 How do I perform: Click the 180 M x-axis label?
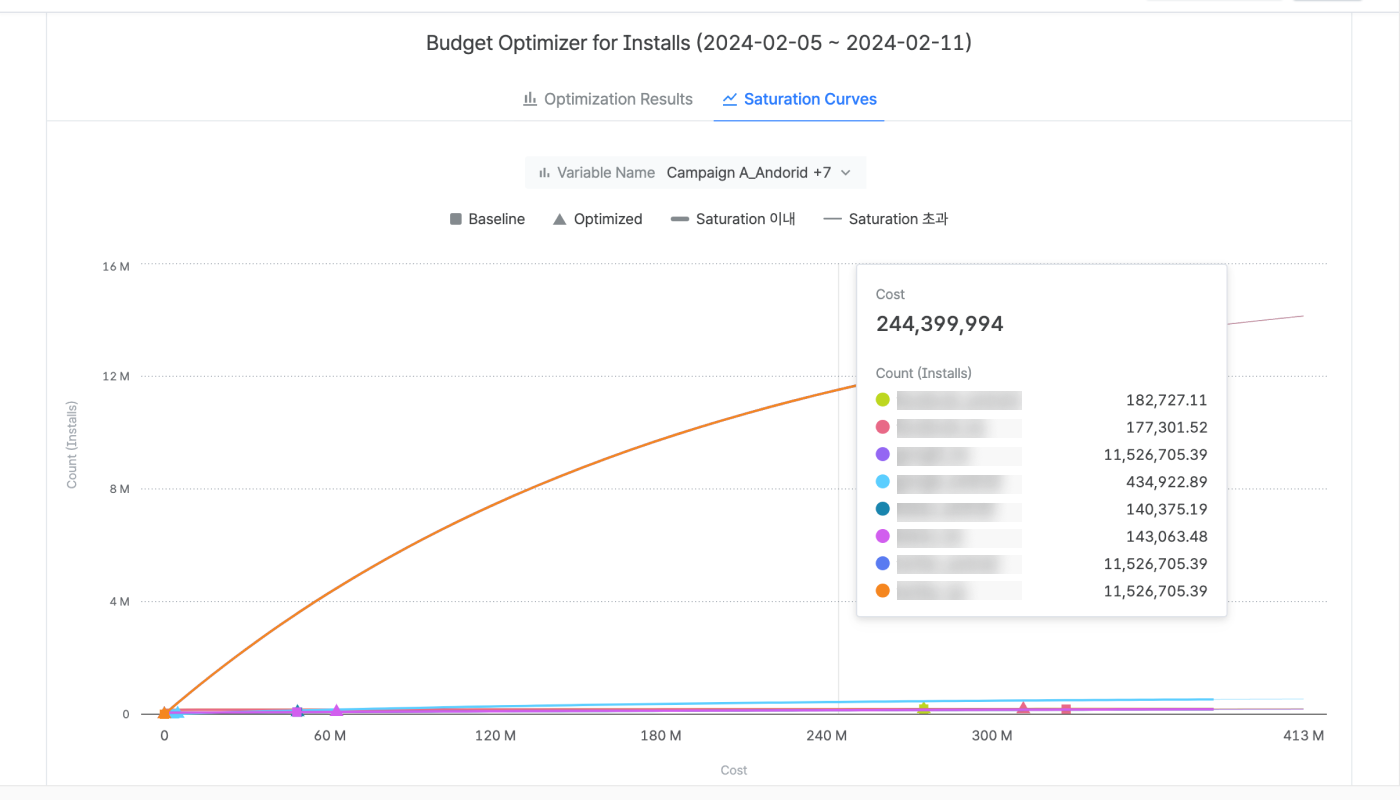pos(661,736)
